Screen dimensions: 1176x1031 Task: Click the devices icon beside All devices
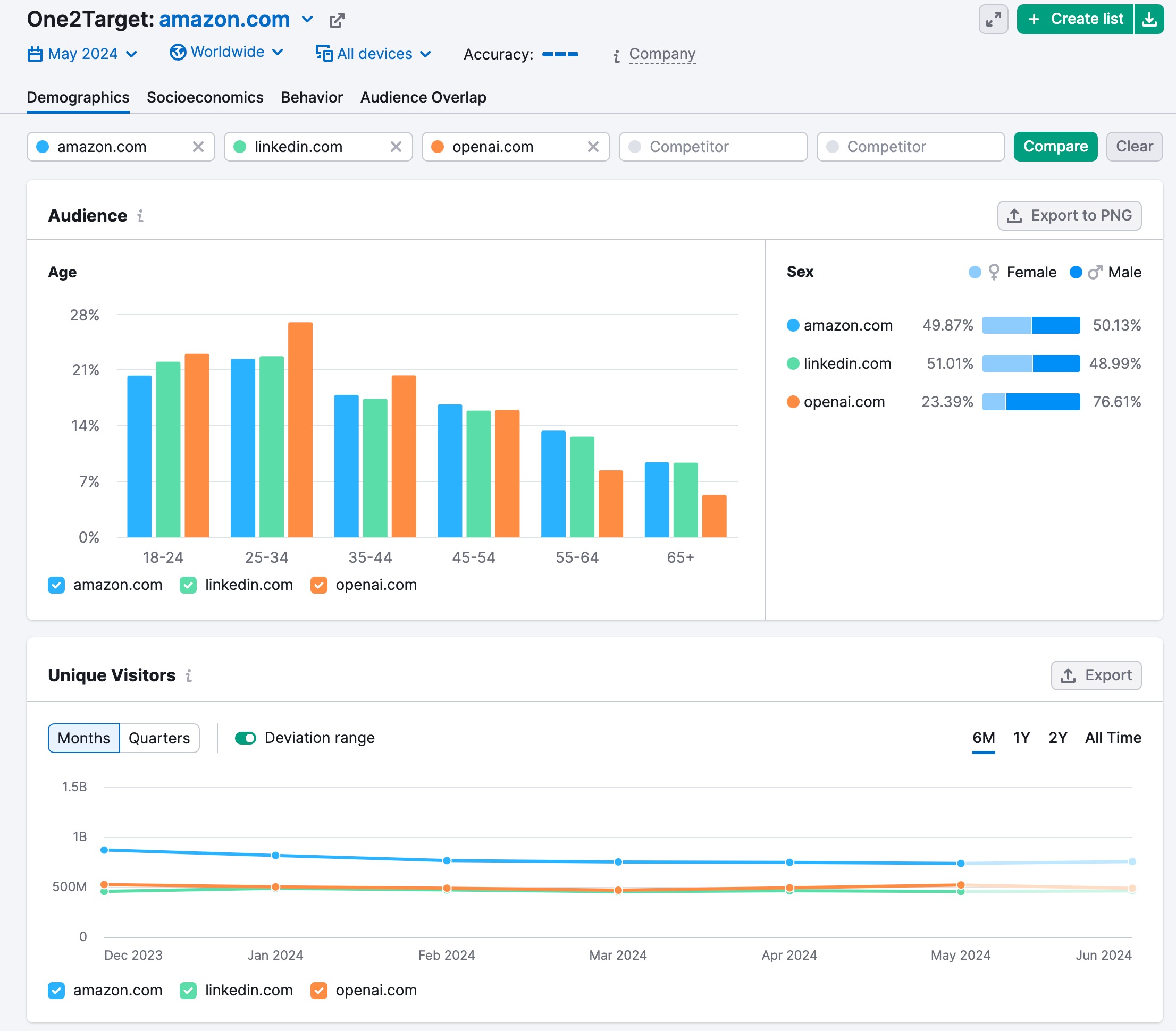[324, 54]
